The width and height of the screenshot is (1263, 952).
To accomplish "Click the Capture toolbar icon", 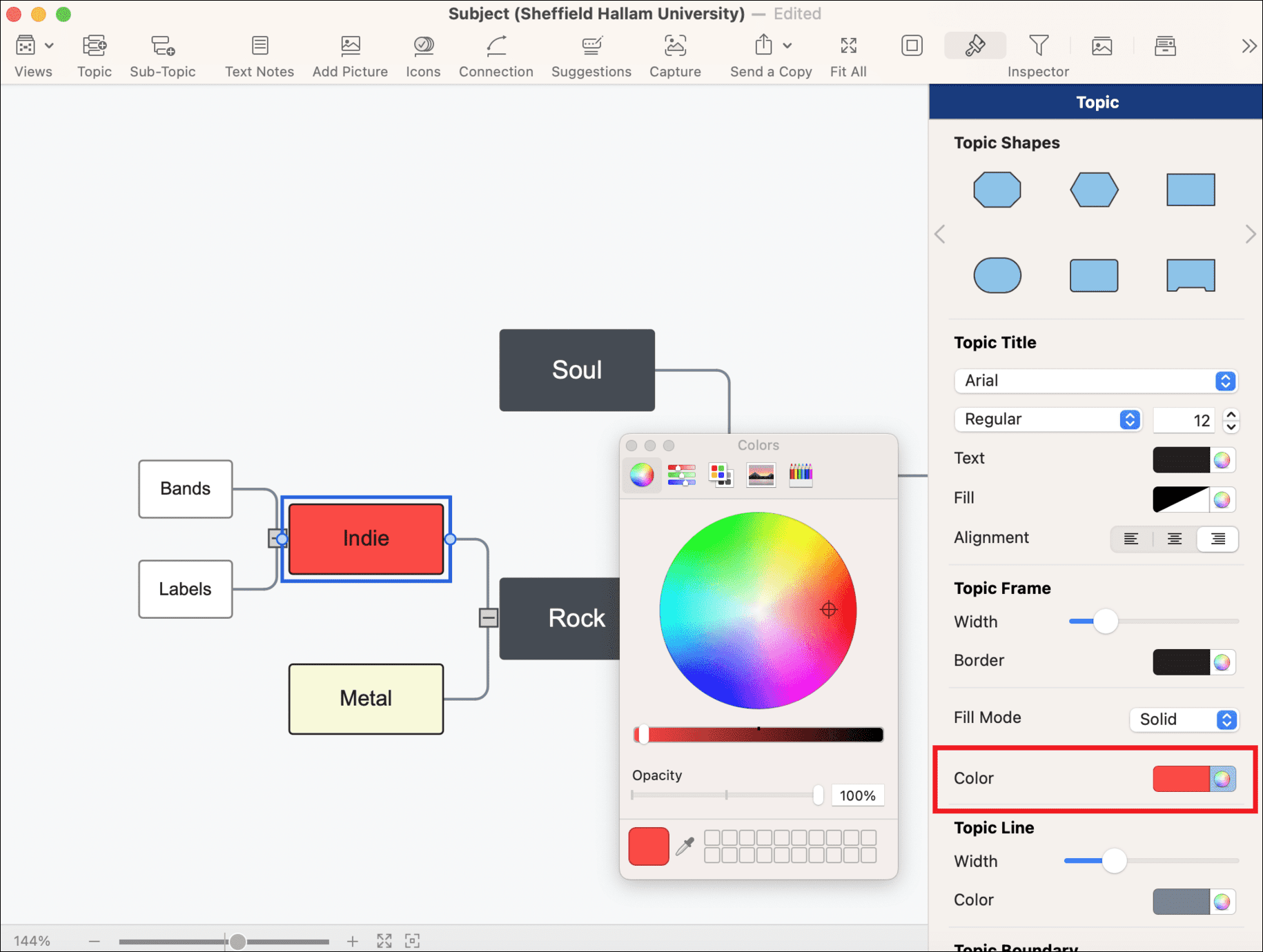I will [674, 47].
